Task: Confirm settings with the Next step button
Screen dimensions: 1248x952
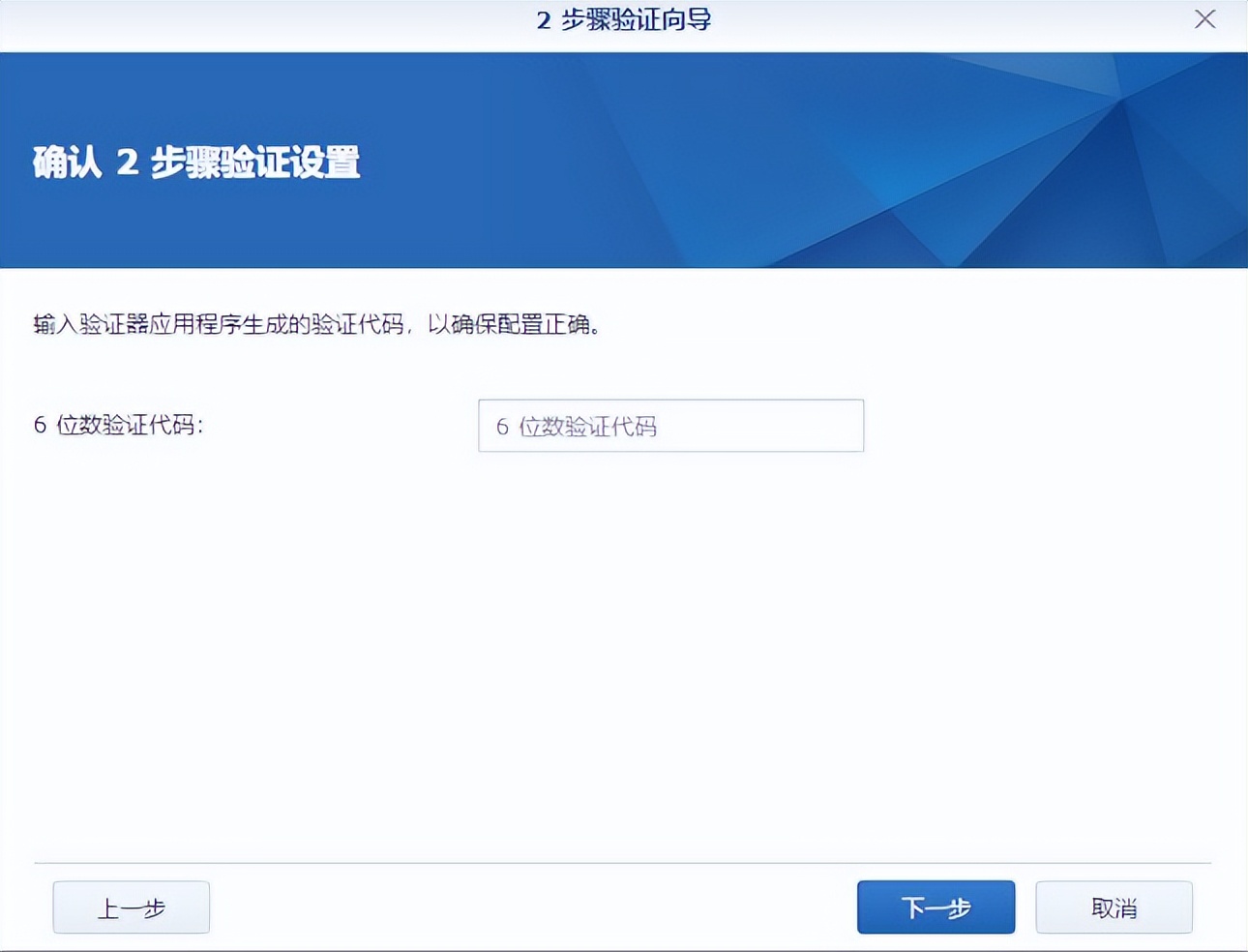Action: tap(936, 907)
